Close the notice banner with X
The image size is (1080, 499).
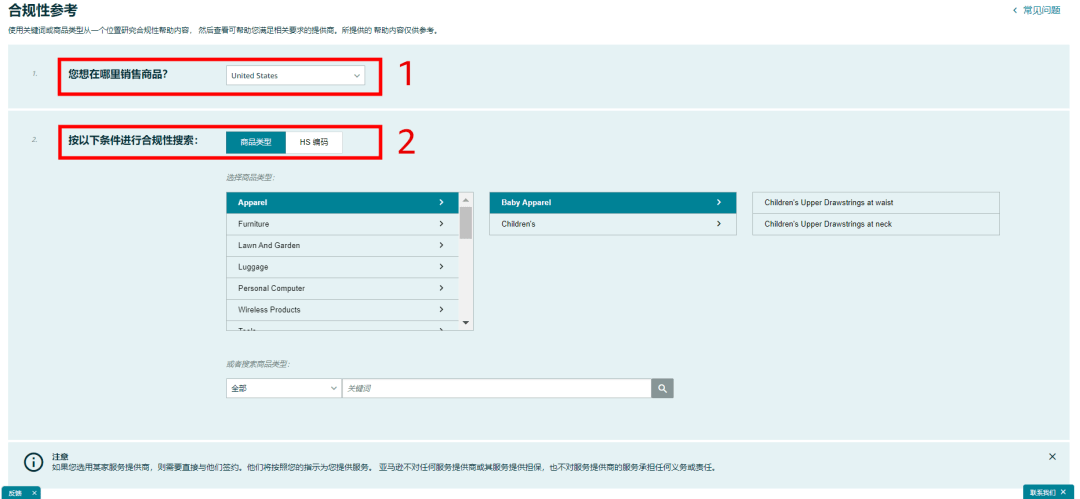(1052, 456)
